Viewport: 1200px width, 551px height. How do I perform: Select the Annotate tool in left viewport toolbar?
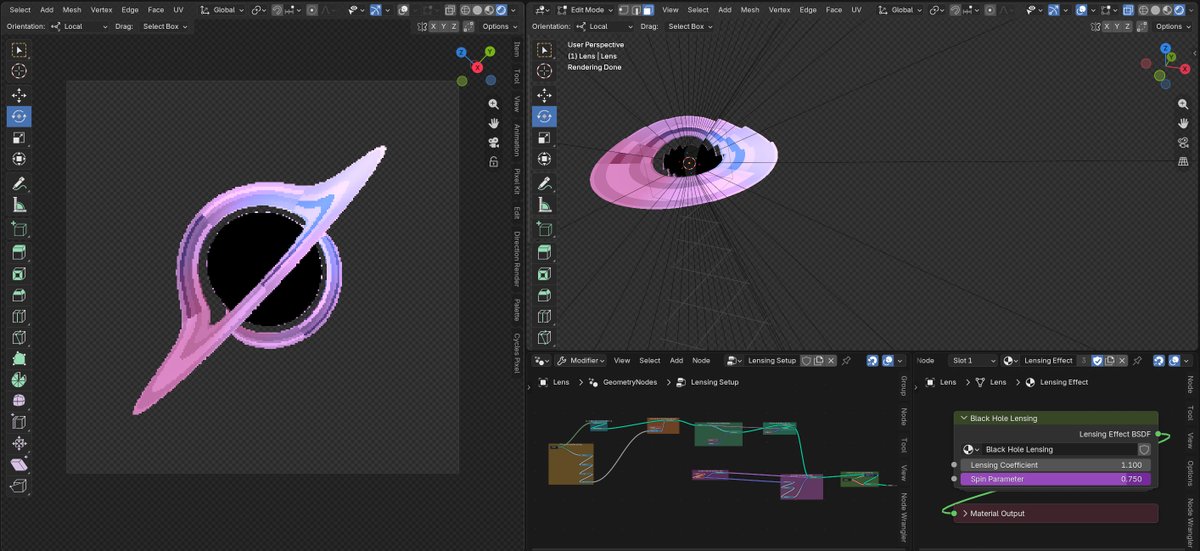coord(19,184)
